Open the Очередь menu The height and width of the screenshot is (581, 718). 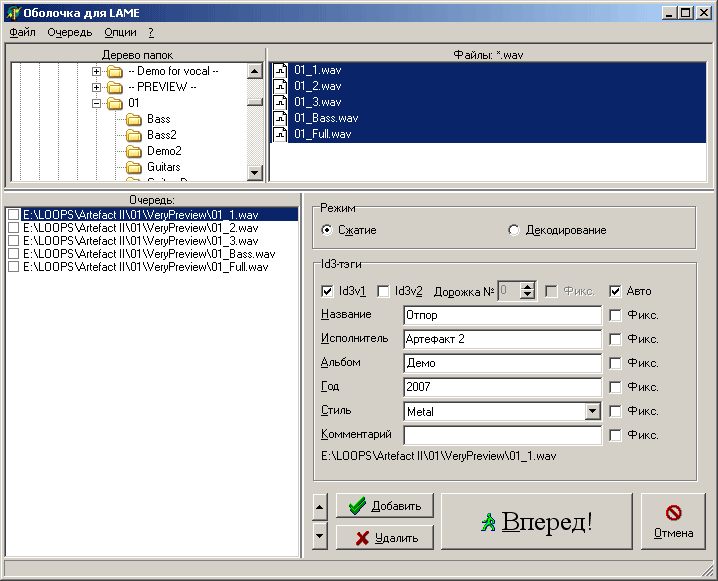tap(70, 33)
